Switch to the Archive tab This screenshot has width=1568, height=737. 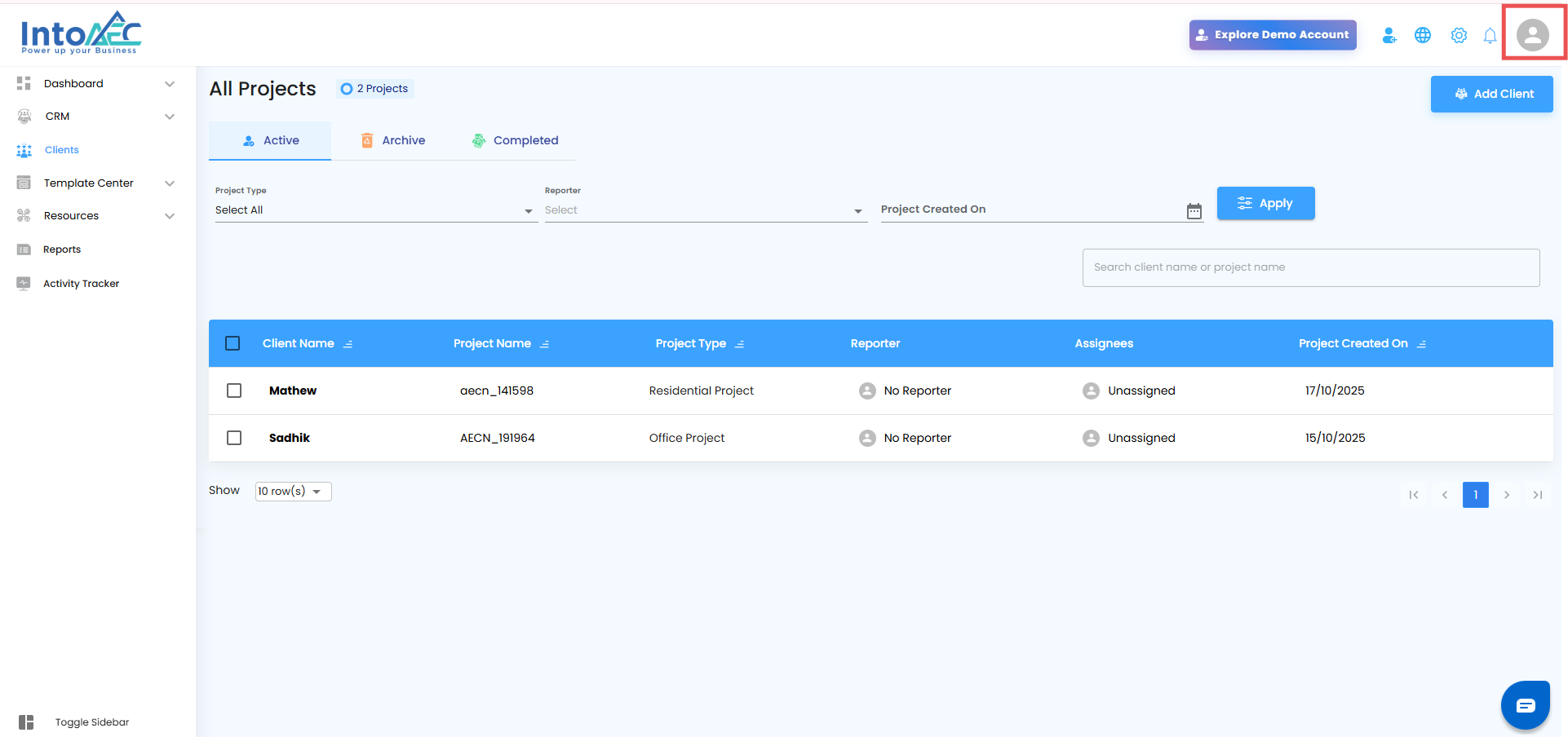(393, 140)
